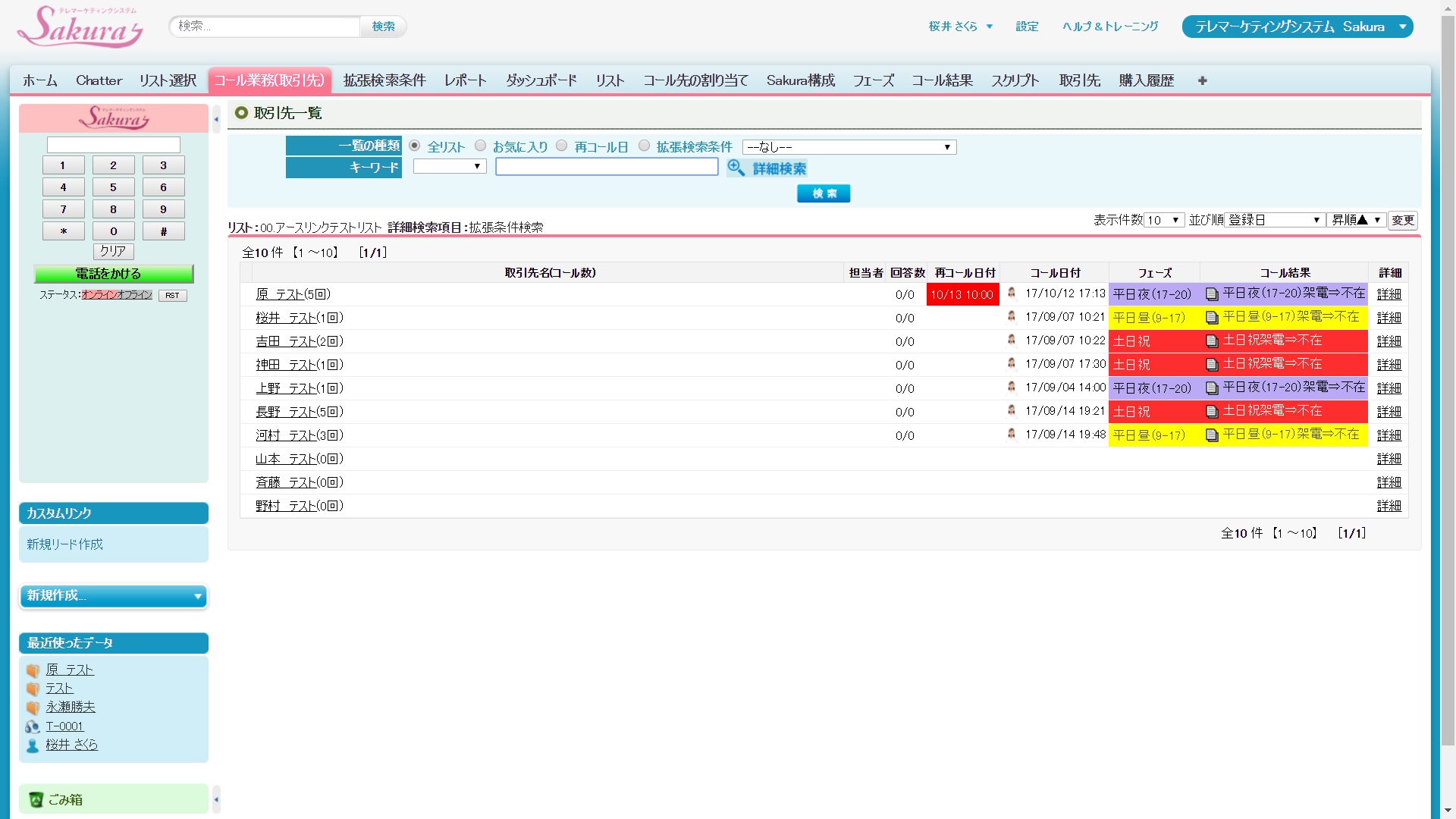Click the note icon in 河村 テスト call result

1212,435
